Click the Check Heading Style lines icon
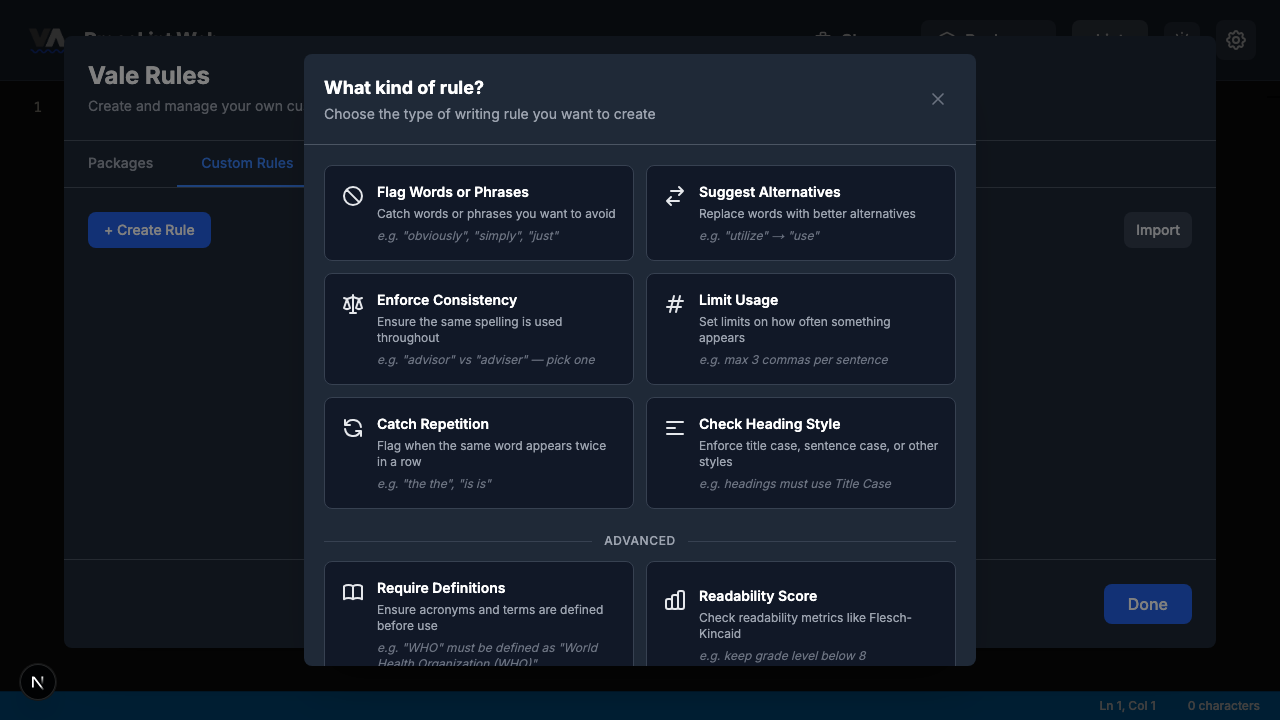This screenshot has height=720, width=1280. tap(675, 428)
